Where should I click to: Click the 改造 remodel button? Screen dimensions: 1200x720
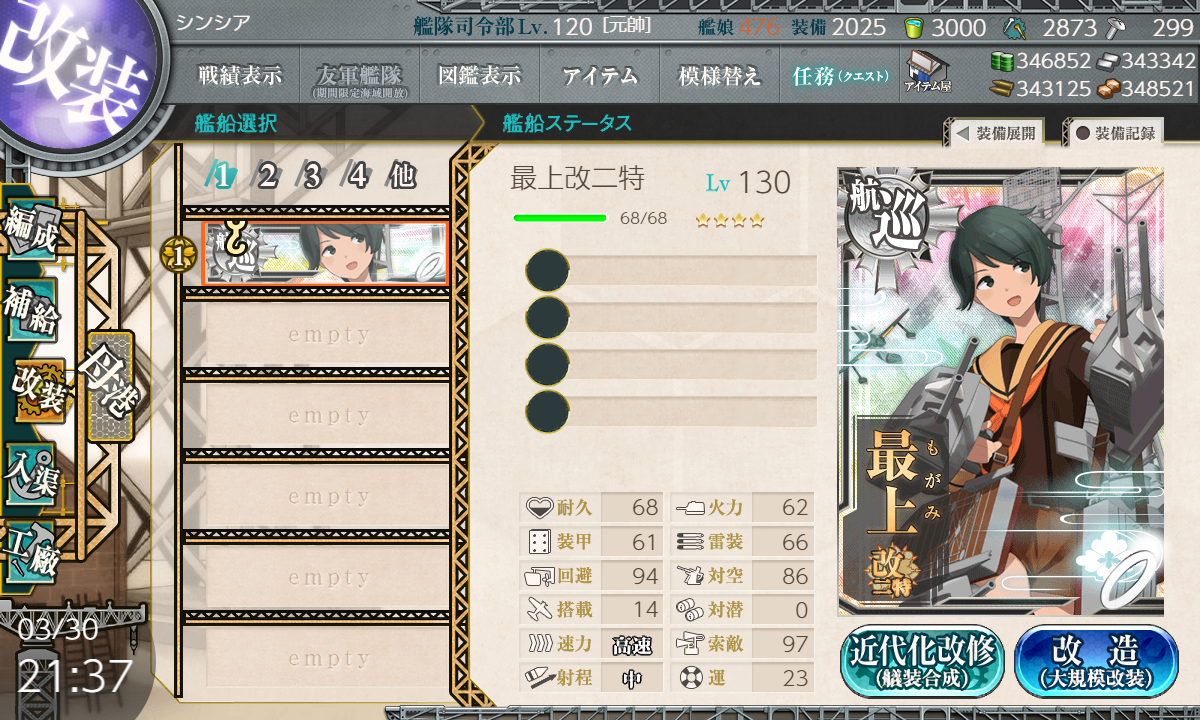(x=1096, y=661)
